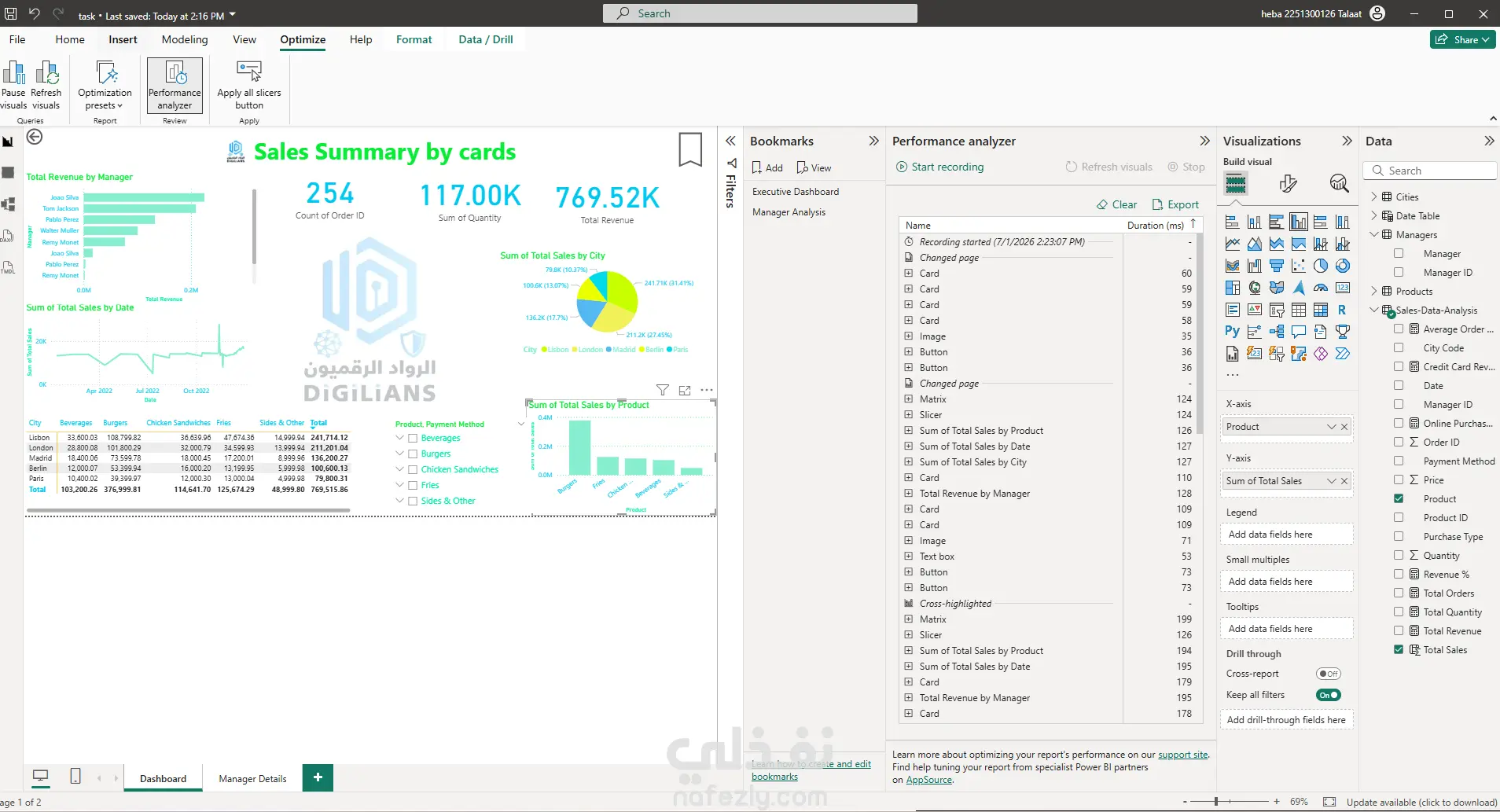The width and height of the screenshot is (1500, 812).
Task: Click Start recording in Performance analyzer
Action: pyautogui.click(x=940, y=167)
